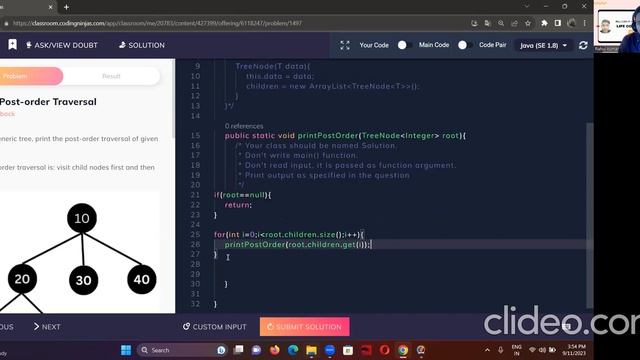Click the video call participant thumbnail
The image size is (640, 360).
coord(617,26)
